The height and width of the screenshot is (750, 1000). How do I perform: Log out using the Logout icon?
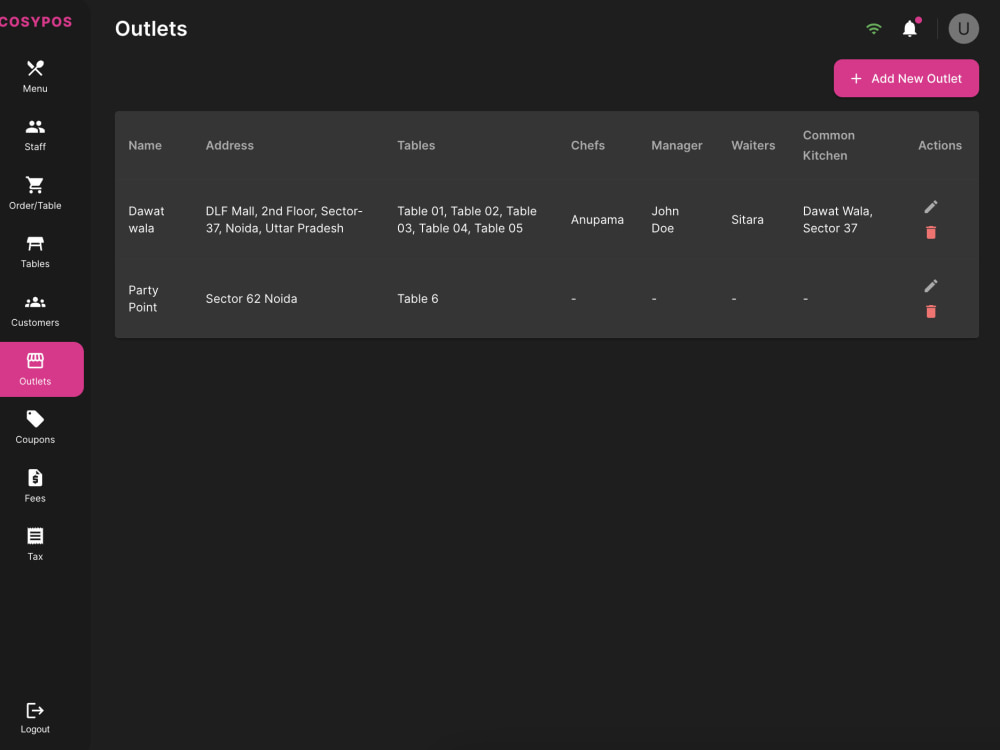click(x=35, y=718)
